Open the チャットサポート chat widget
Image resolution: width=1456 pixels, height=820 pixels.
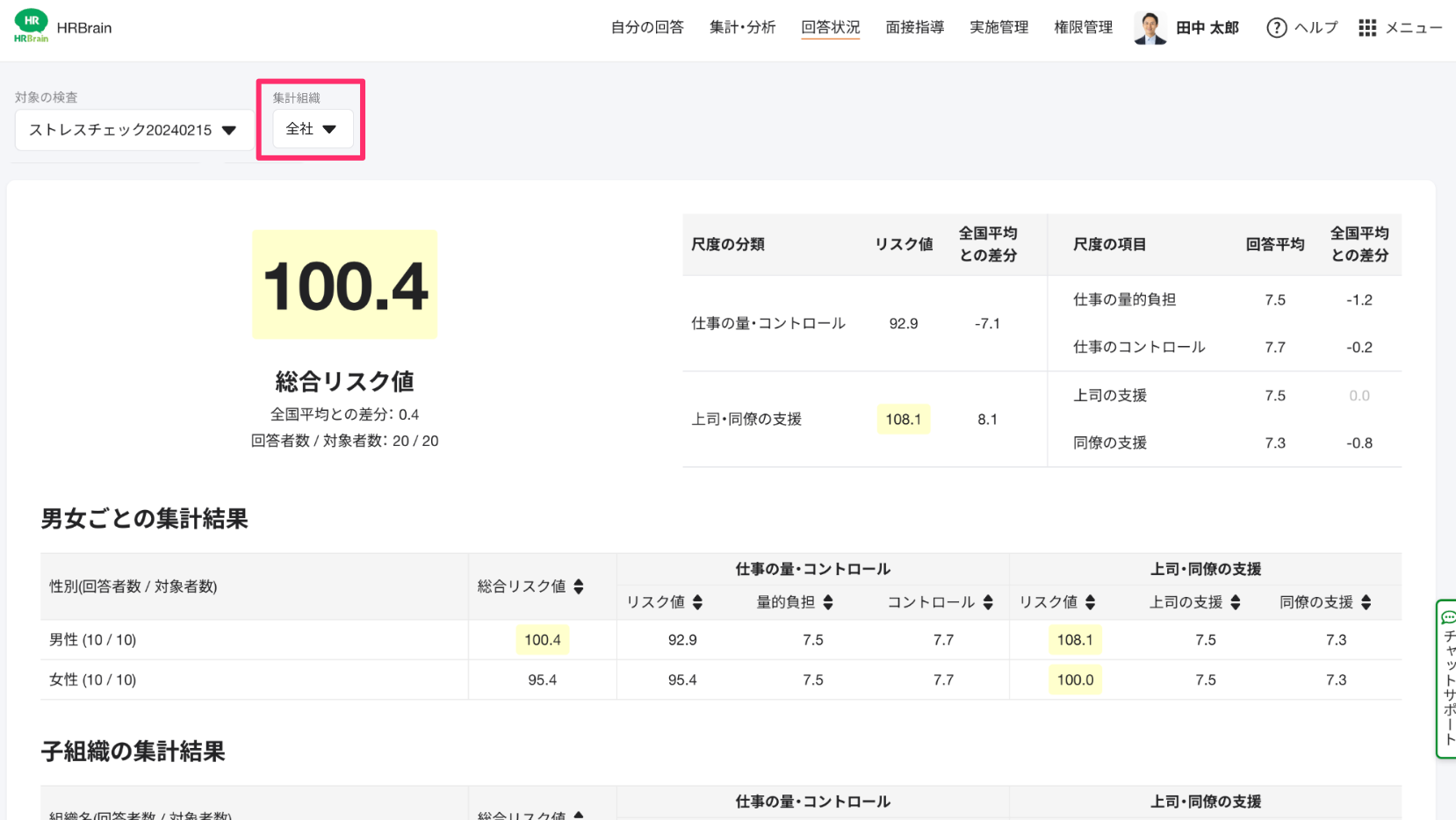tap(1446, 679)
